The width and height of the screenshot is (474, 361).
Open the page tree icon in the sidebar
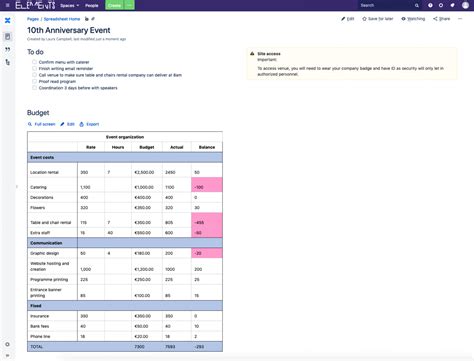[x=7, y=62]
